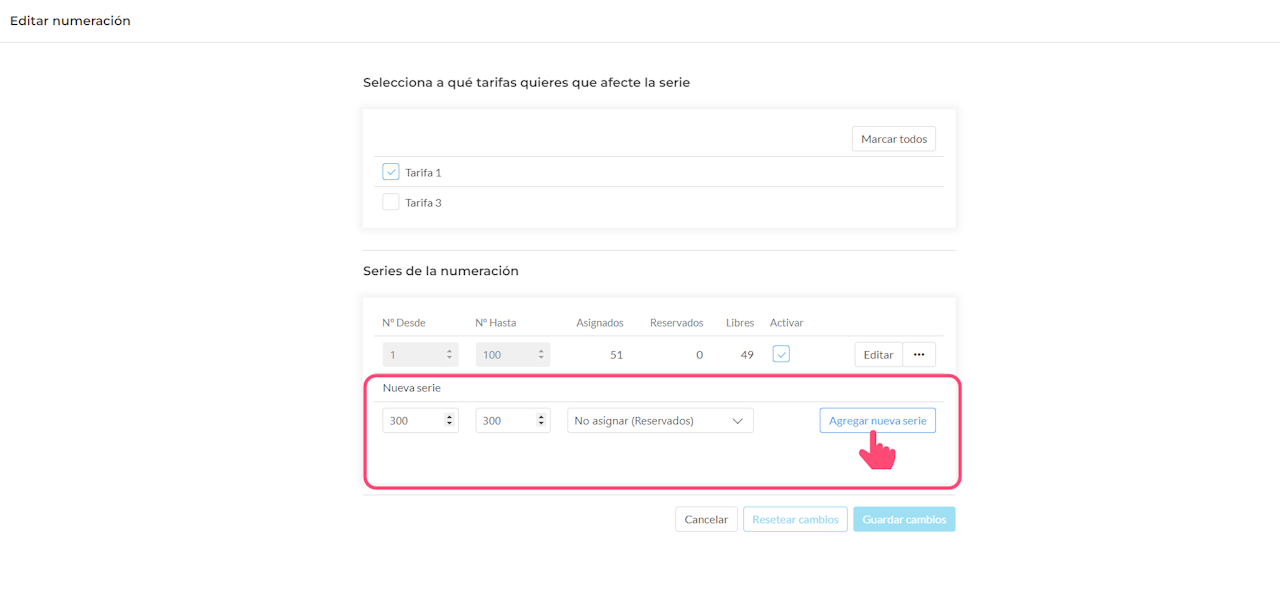This screenshot has height=592, width=1280.
Task: Click the Cancelar button
Action: (706, 519)
